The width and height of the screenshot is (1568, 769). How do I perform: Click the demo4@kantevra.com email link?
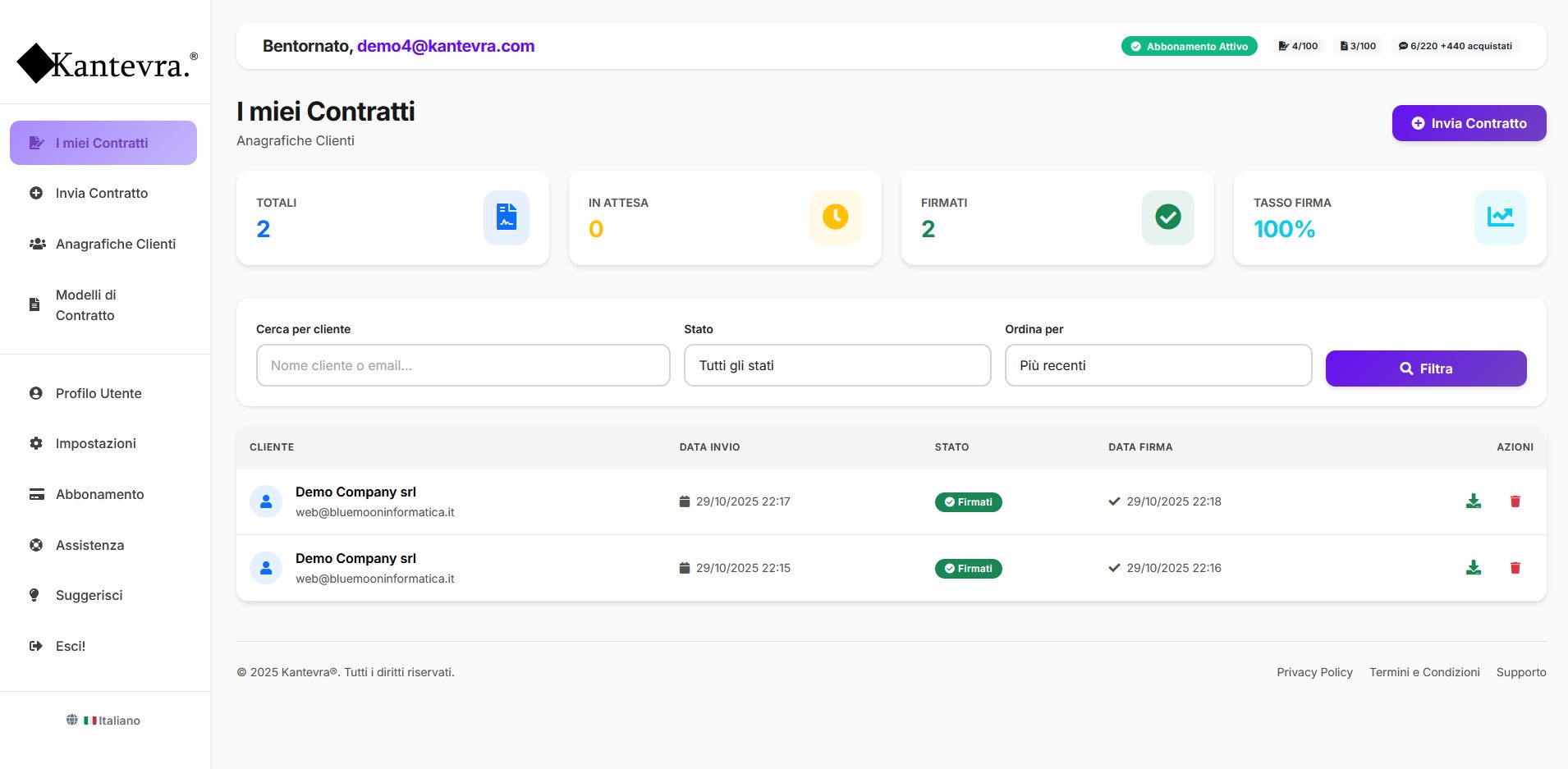click(x=446, y=46)
